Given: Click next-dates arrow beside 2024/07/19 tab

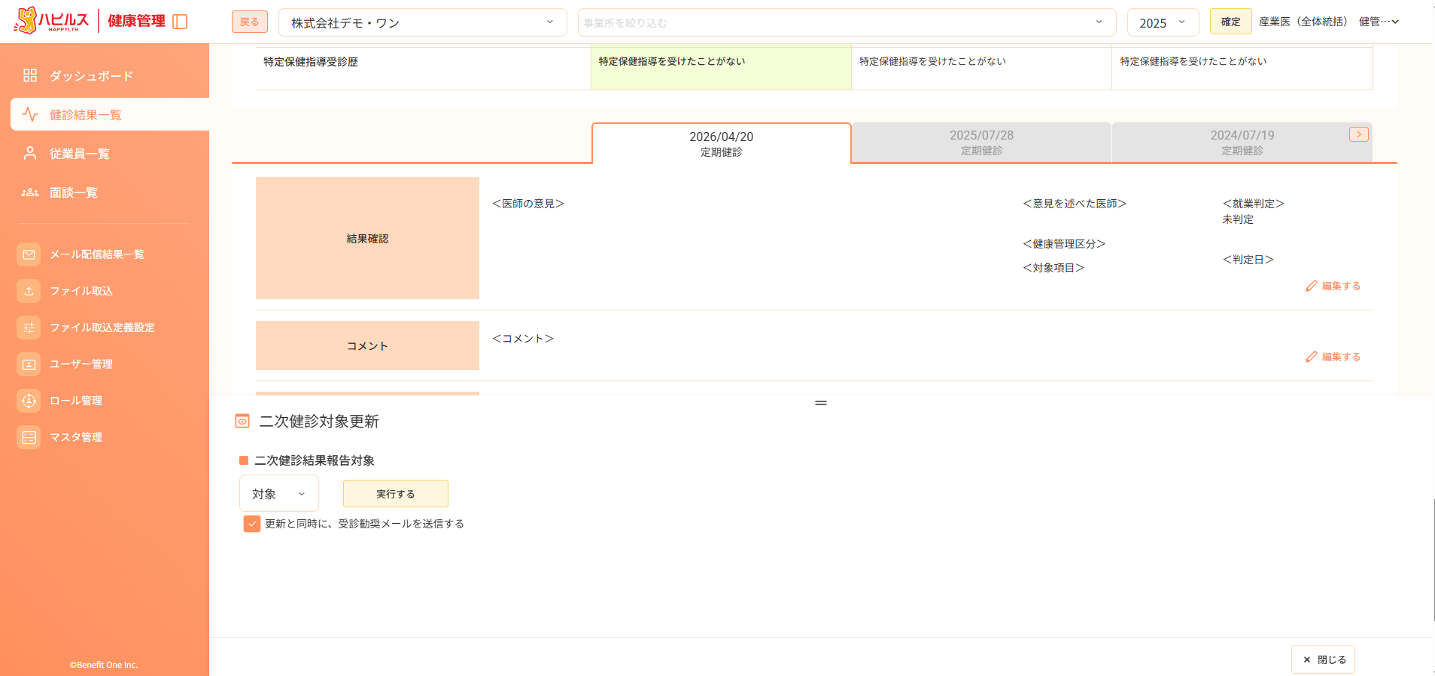Looking at the screenshot, I should [x=1358, y=134].
